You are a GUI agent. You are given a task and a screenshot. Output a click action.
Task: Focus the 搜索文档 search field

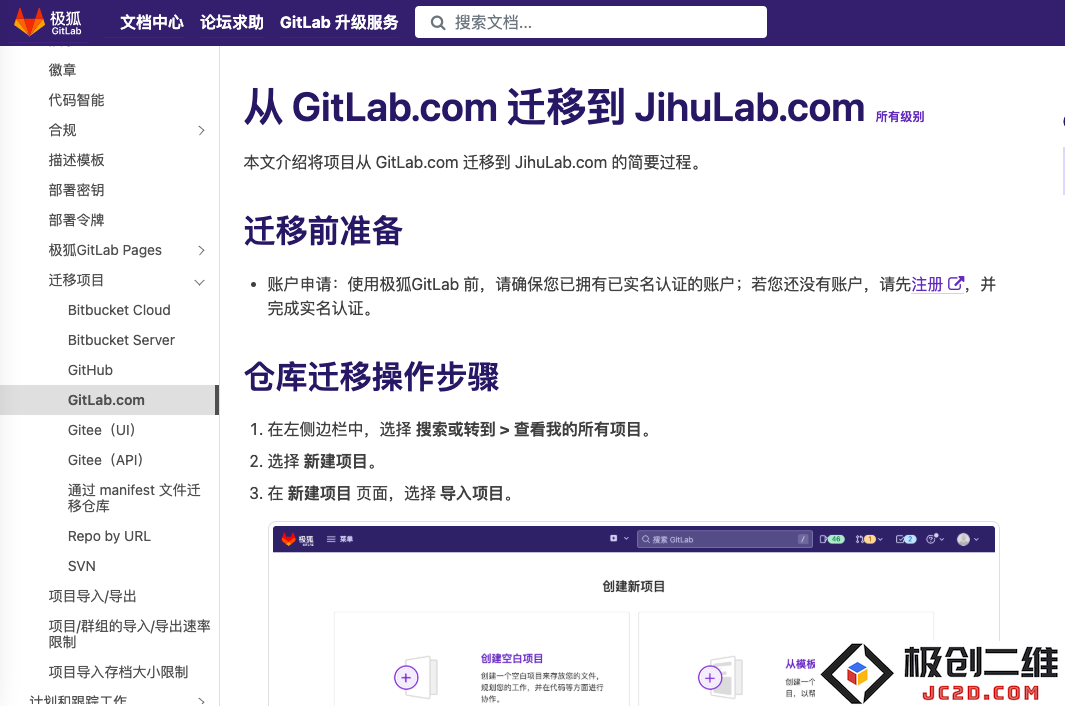pos(591,22)
